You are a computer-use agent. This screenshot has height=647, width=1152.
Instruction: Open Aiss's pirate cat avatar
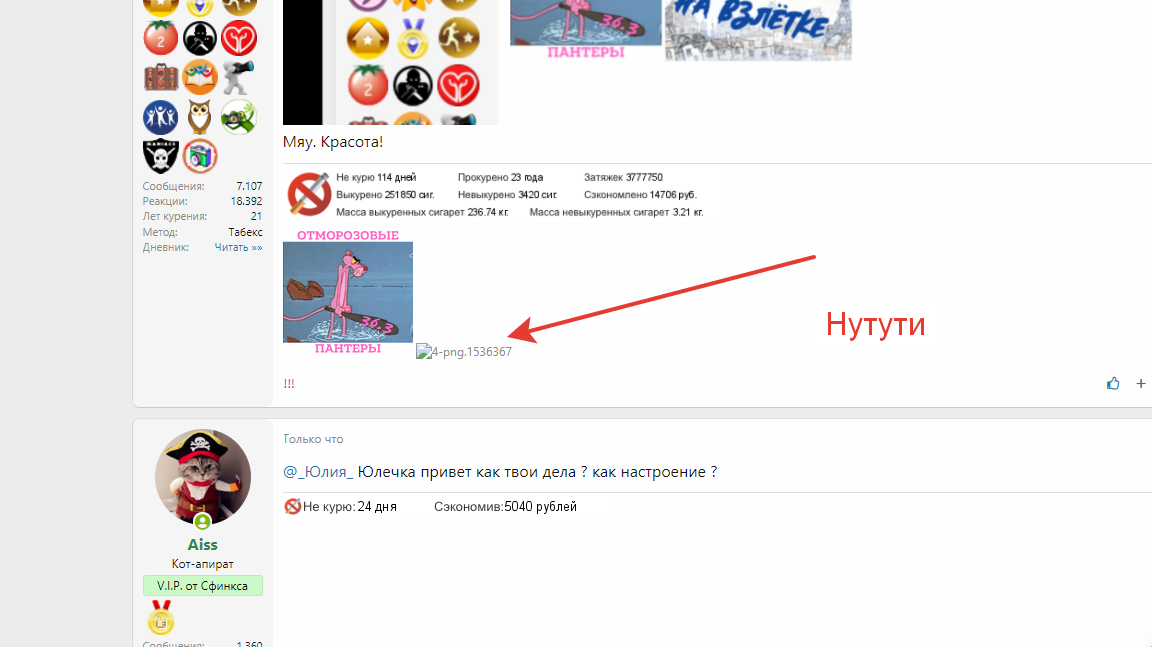pos(203,477)
